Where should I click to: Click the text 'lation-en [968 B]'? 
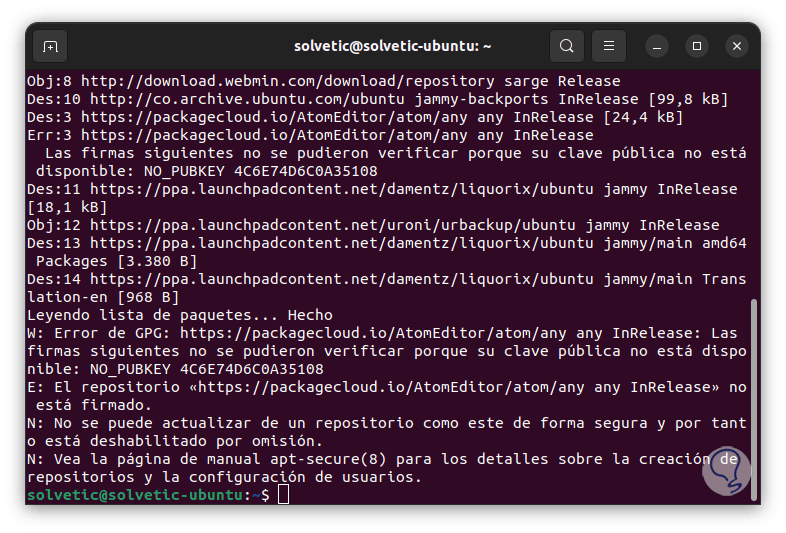click(103, 297)
